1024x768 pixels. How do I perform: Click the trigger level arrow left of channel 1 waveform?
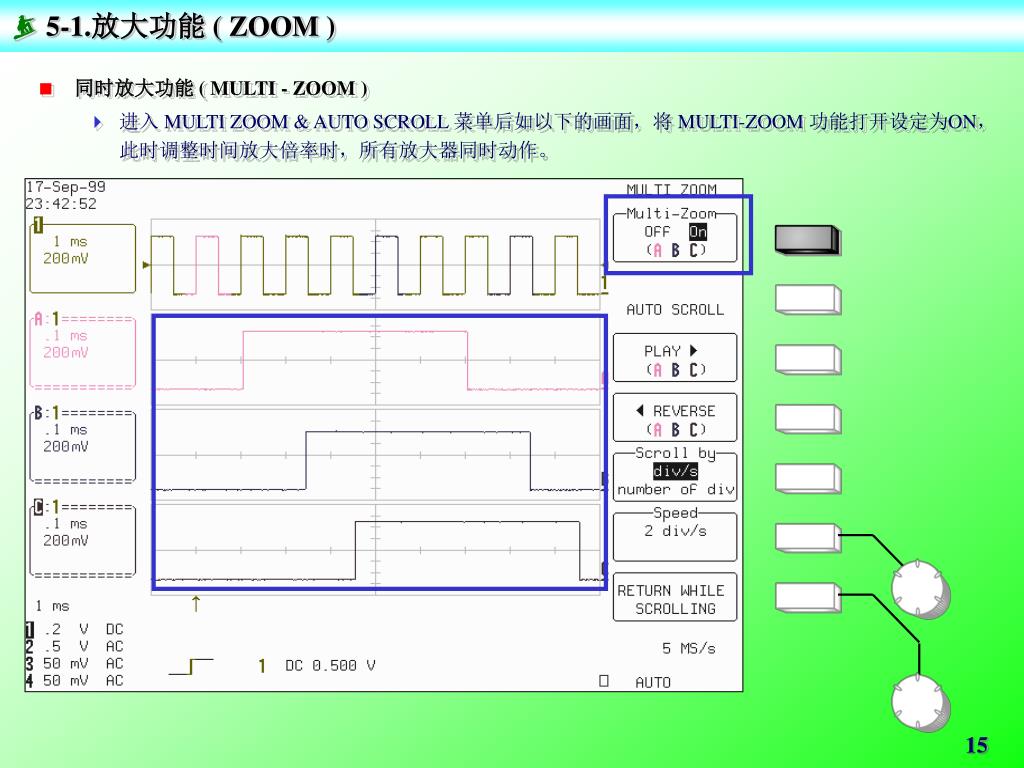tap(146, 265)
